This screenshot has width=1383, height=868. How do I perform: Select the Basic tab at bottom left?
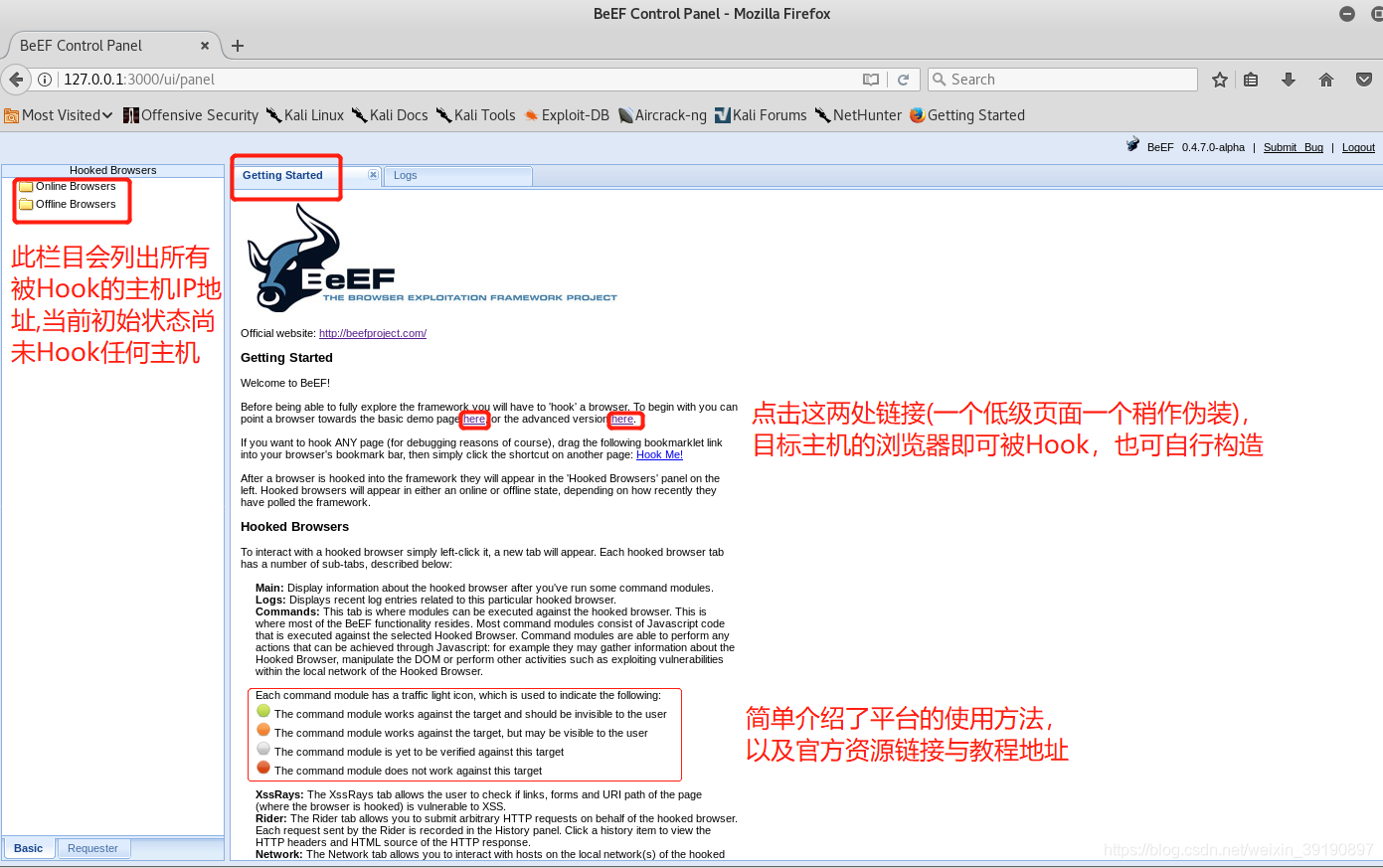[x=29, y=848]
